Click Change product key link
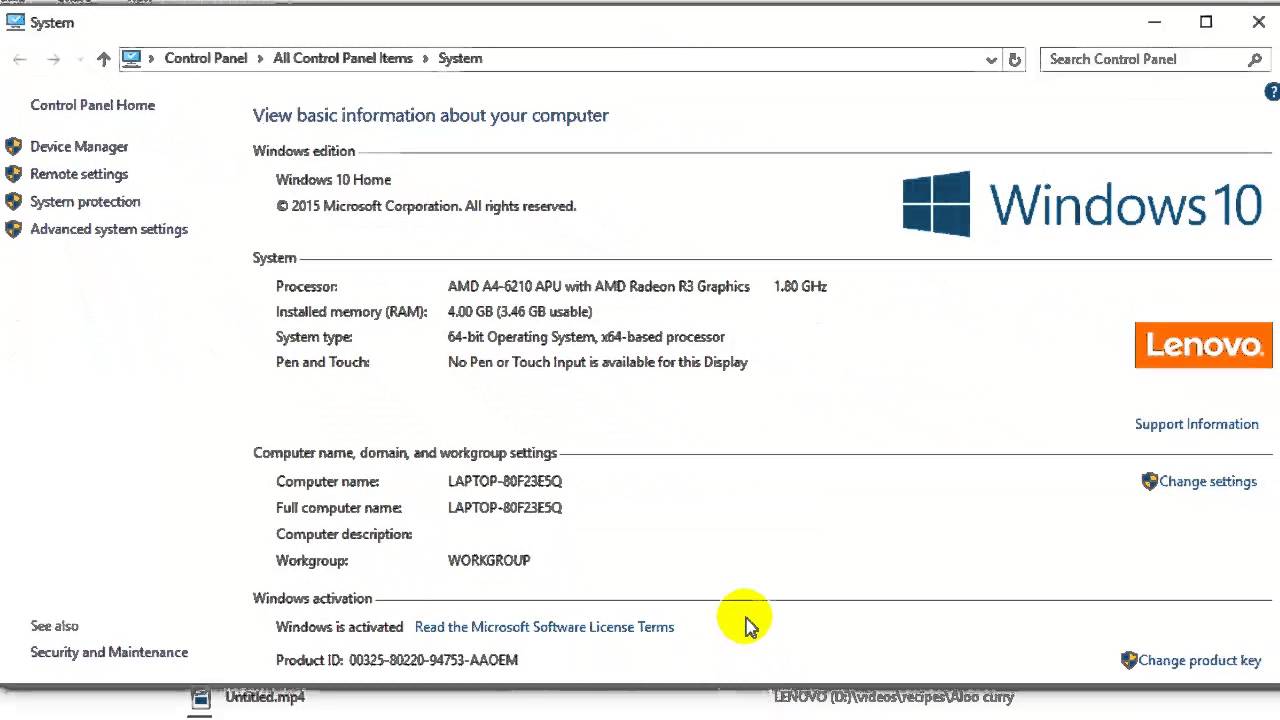Viewport: 1280px width, 720px height. click(1200, 660)
